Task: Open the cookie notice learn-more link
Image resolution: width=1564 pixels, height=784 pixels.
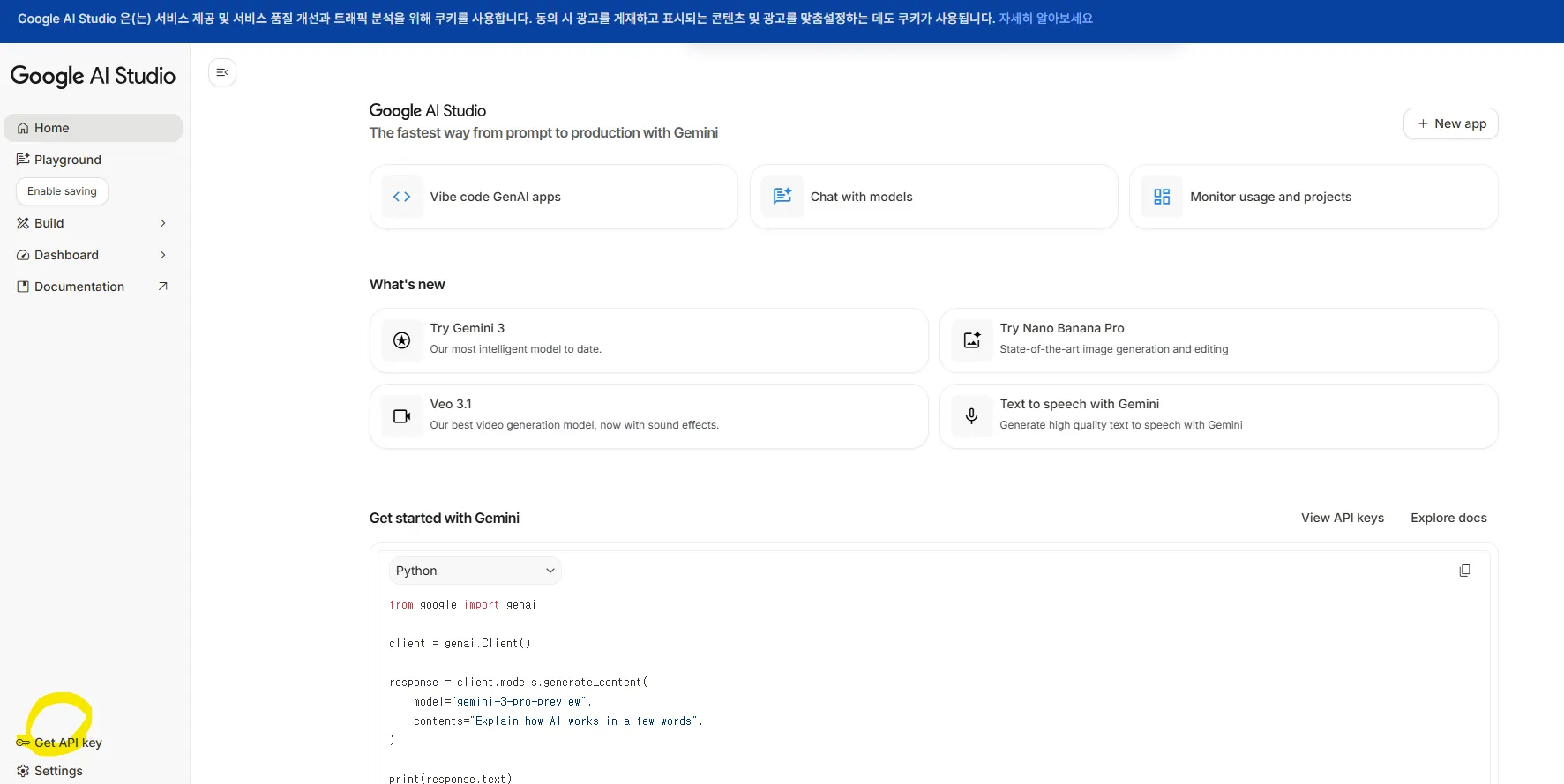Action: coord(1045,19)
